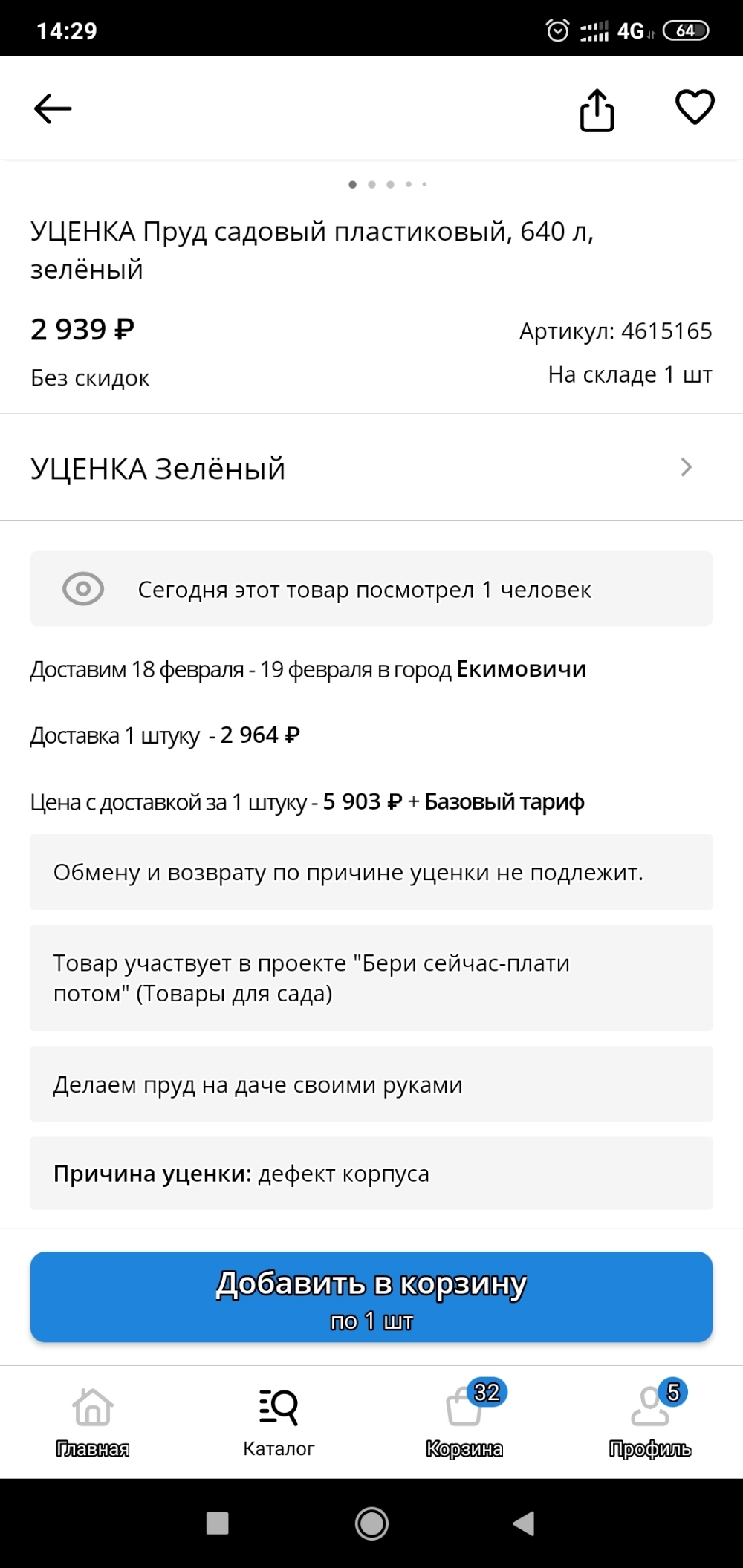
Task: Open the Главная home tab
Action: pos(93,1419)
